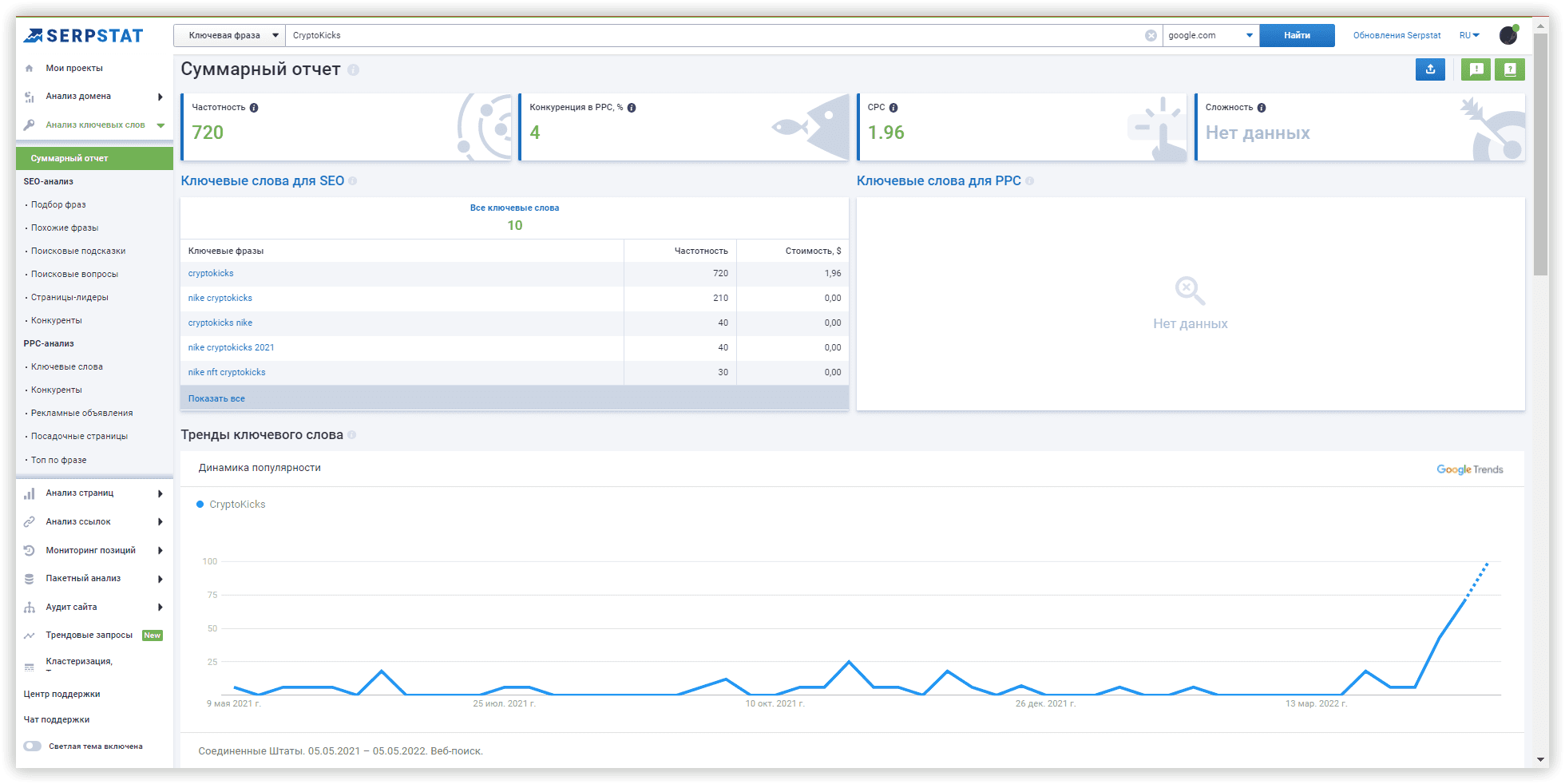
Task: Click the Найти search button
Action: (x=1297, y=35)
